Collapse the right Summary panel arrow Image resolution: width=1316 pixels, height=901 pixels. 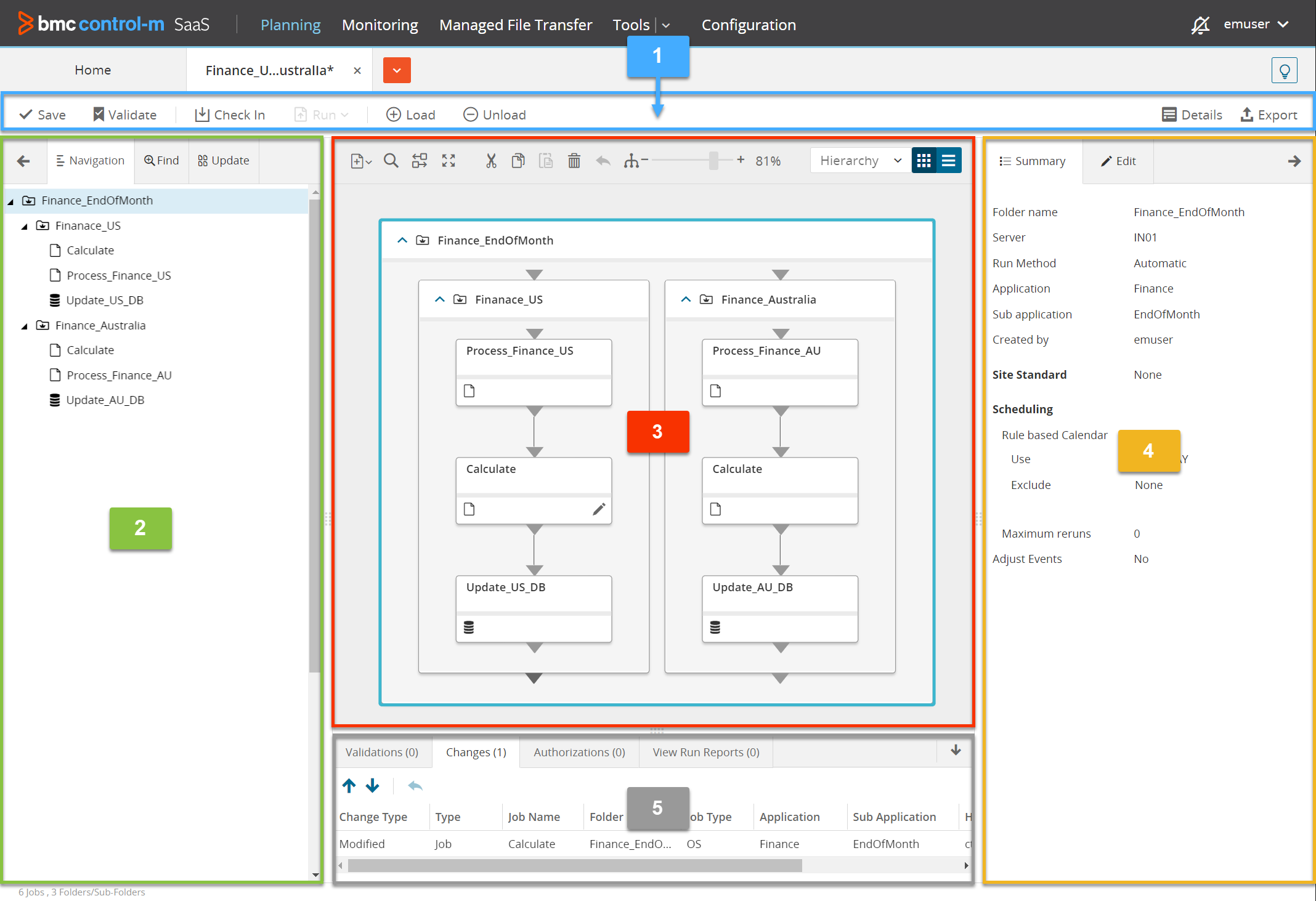(1294, 161)
